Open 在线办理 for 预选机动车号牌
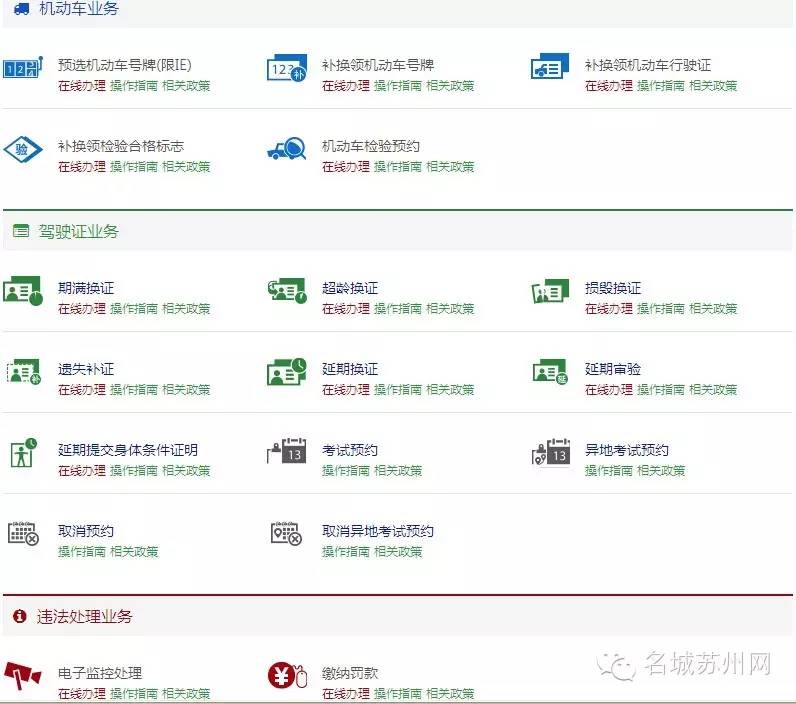Image resolution: width=796 pixels, height=704 pixels. (82, 85)
